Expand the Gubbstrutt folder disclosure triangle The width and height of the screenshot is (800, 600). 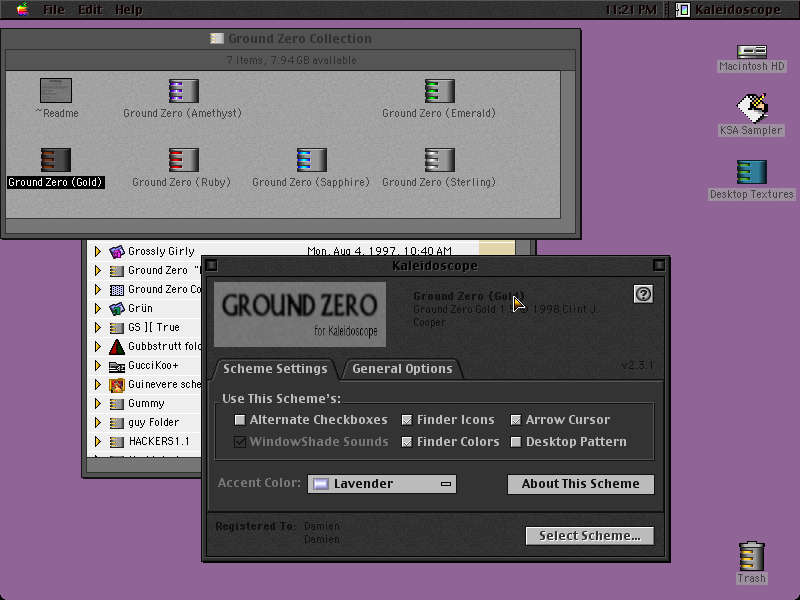[x=97, y=346]
